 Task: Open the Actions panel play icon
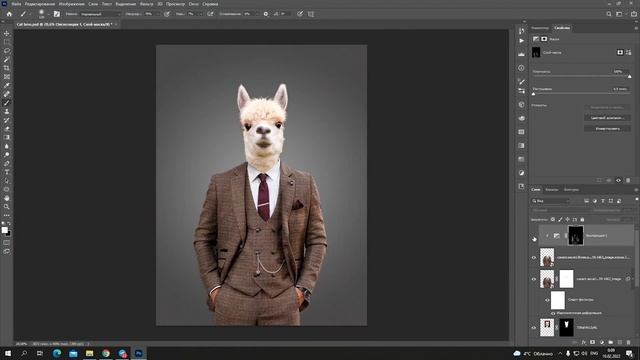tap(521, 41)
